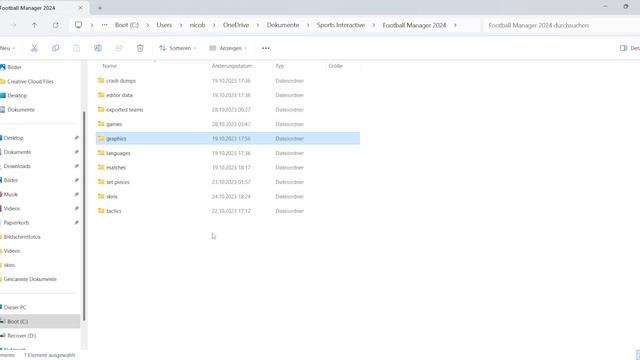Screen dimensions: 640x360
Task: Click the Paste clipboard icon
Action: [x=76, y=48]
